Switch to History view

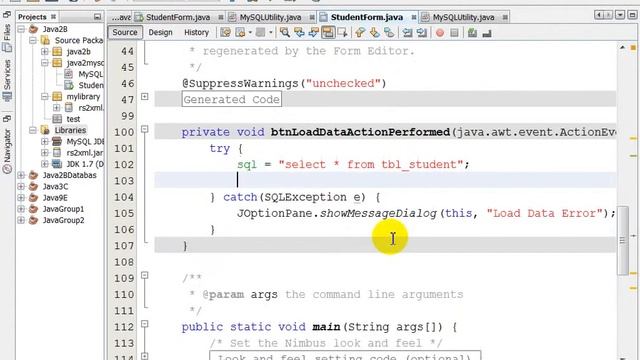coord(196,32)
